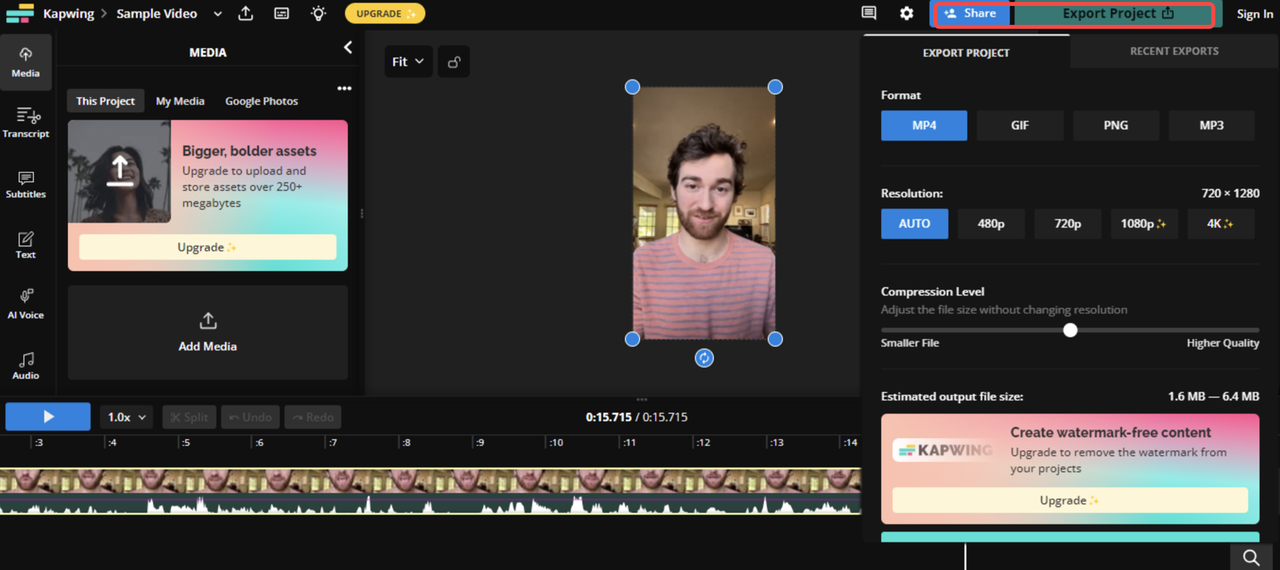This screenshot has height=570, width=1280.
Task: Open the 1.0x playback speed dropdown
Action: pyautogui.click(x=126, y=417)
